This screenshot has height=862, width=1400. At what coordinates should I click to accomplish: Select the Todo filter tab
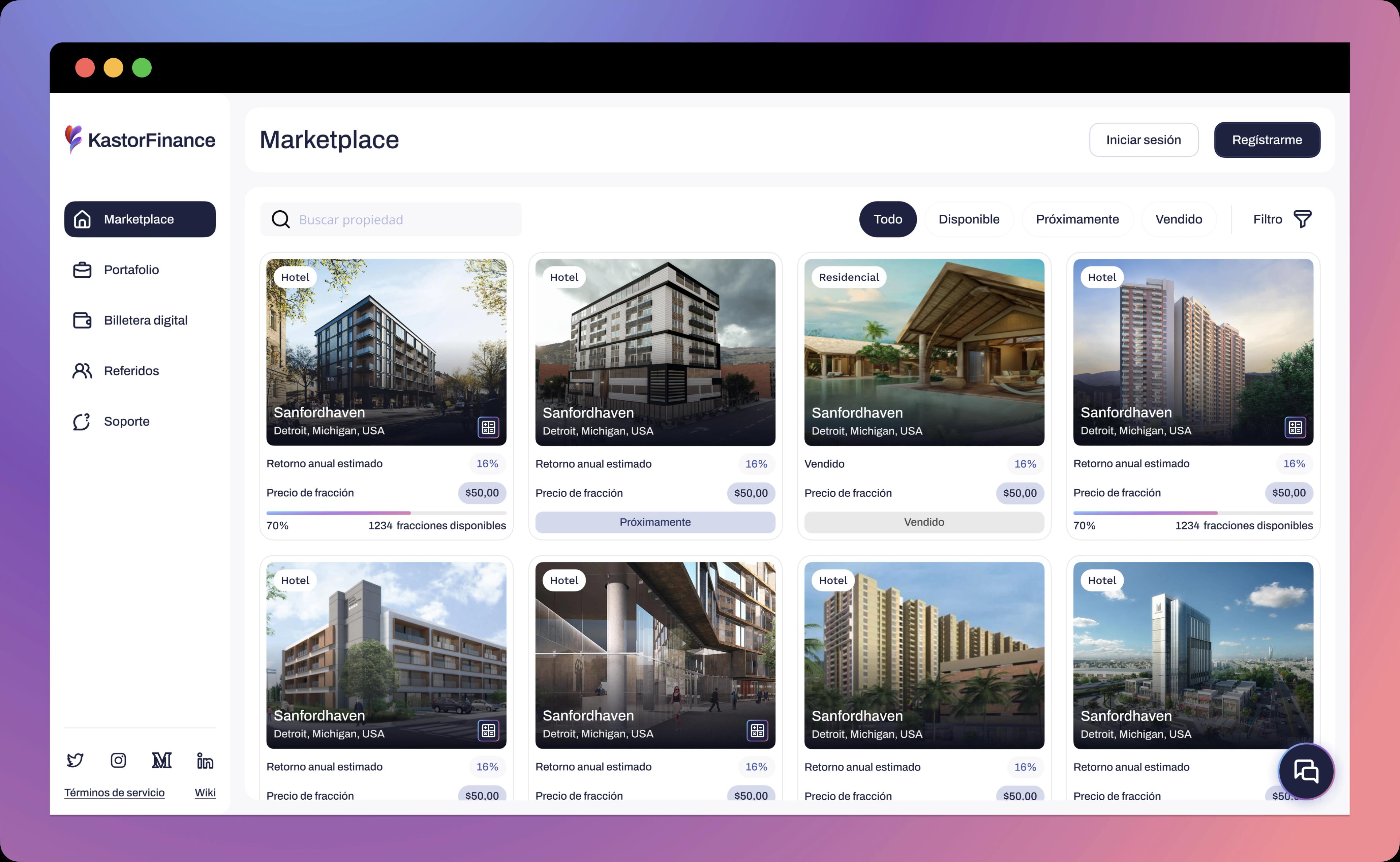[x=888, y=219]
